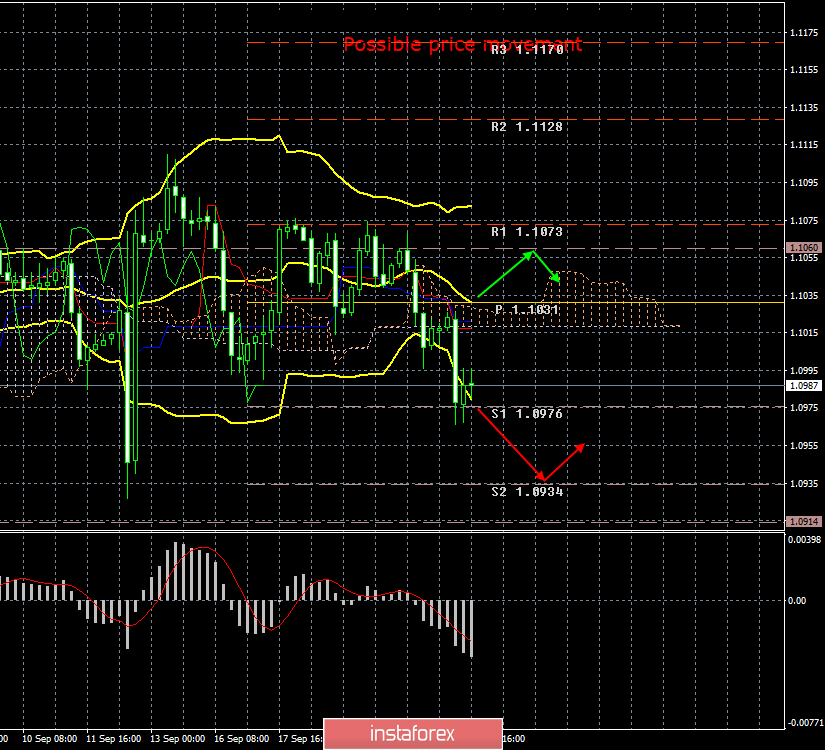Screen dimensions: 825x750
Task: Click the 10 Sep 08:00 time label
Action: coord(49,739)
